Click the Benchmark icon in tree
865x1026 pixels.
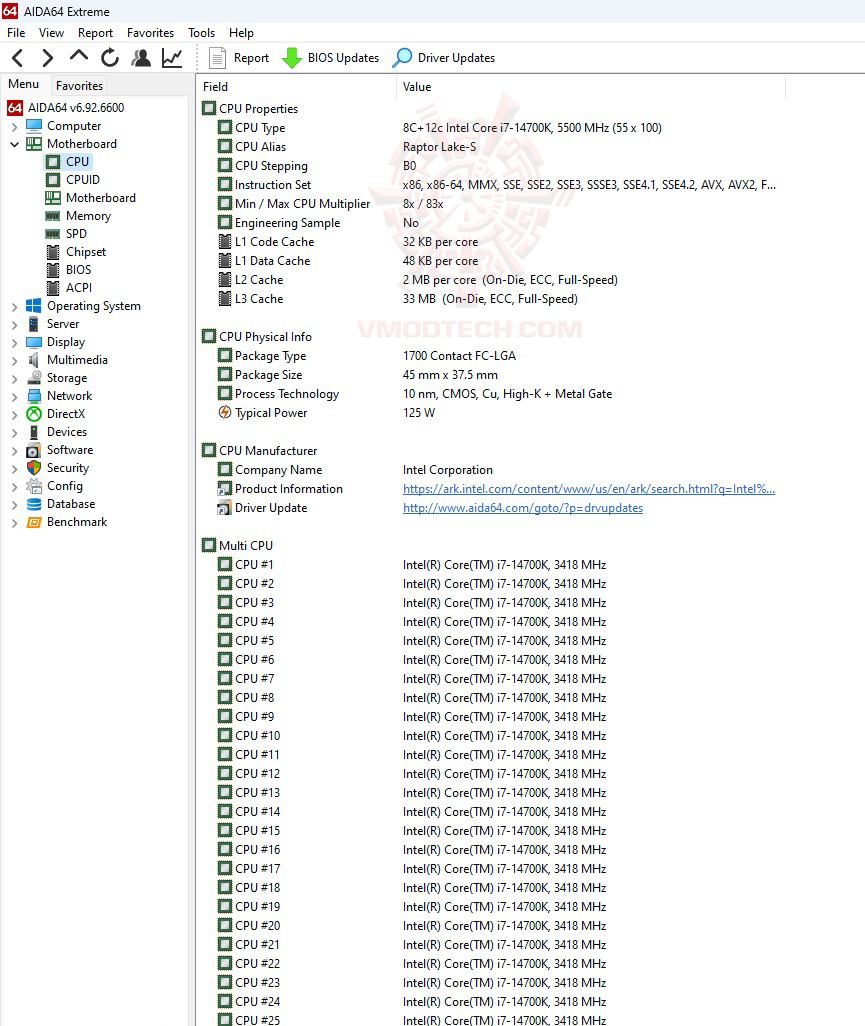33,522
